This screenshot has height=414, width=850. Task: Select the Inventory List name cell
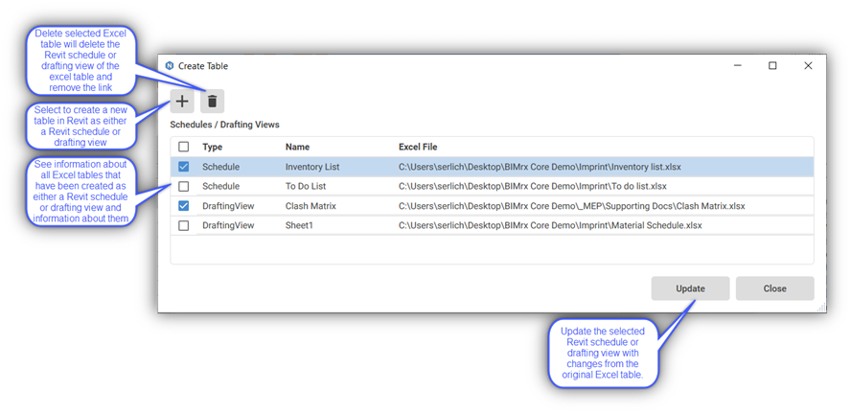[x=312, y=167]
